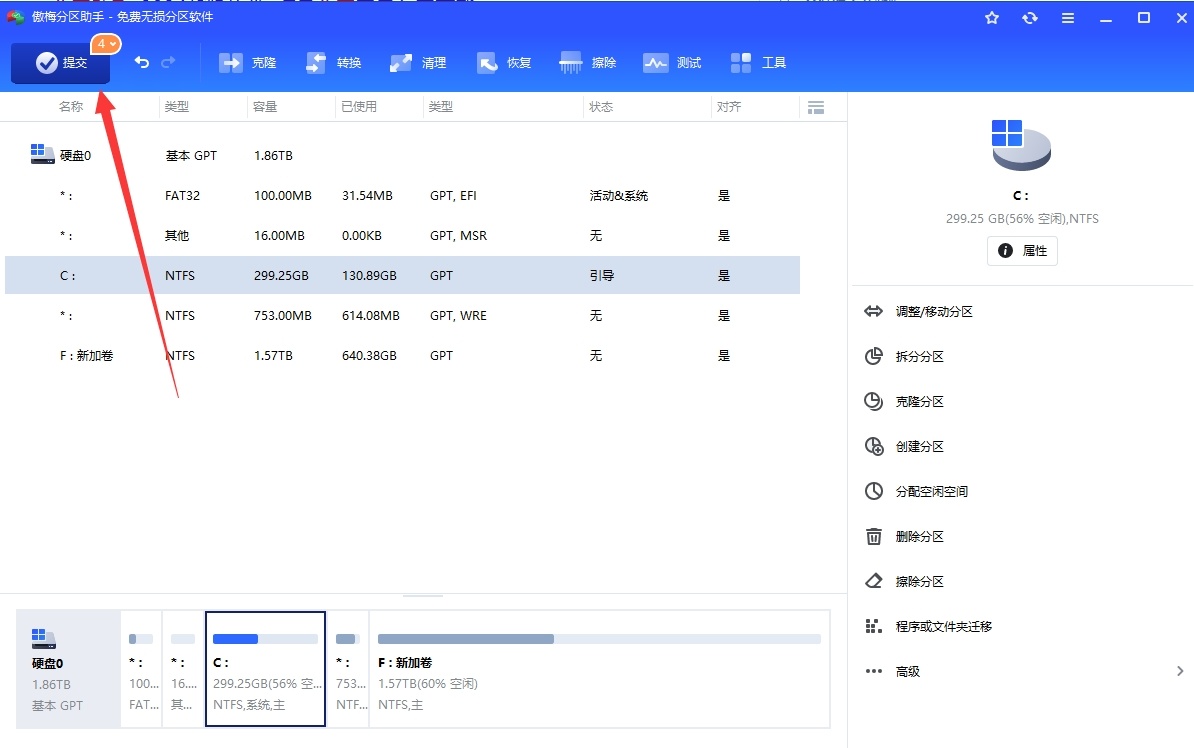Select the 753.00MB WRE partition row

402,315
